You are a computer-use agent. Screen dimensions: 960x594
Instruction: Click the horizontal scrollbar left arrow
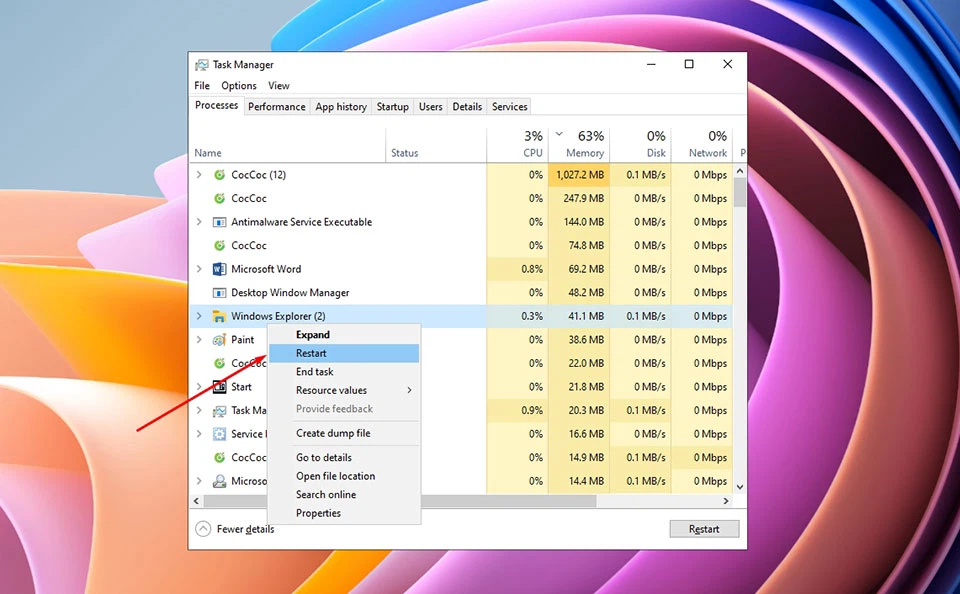tap(196, 501)
